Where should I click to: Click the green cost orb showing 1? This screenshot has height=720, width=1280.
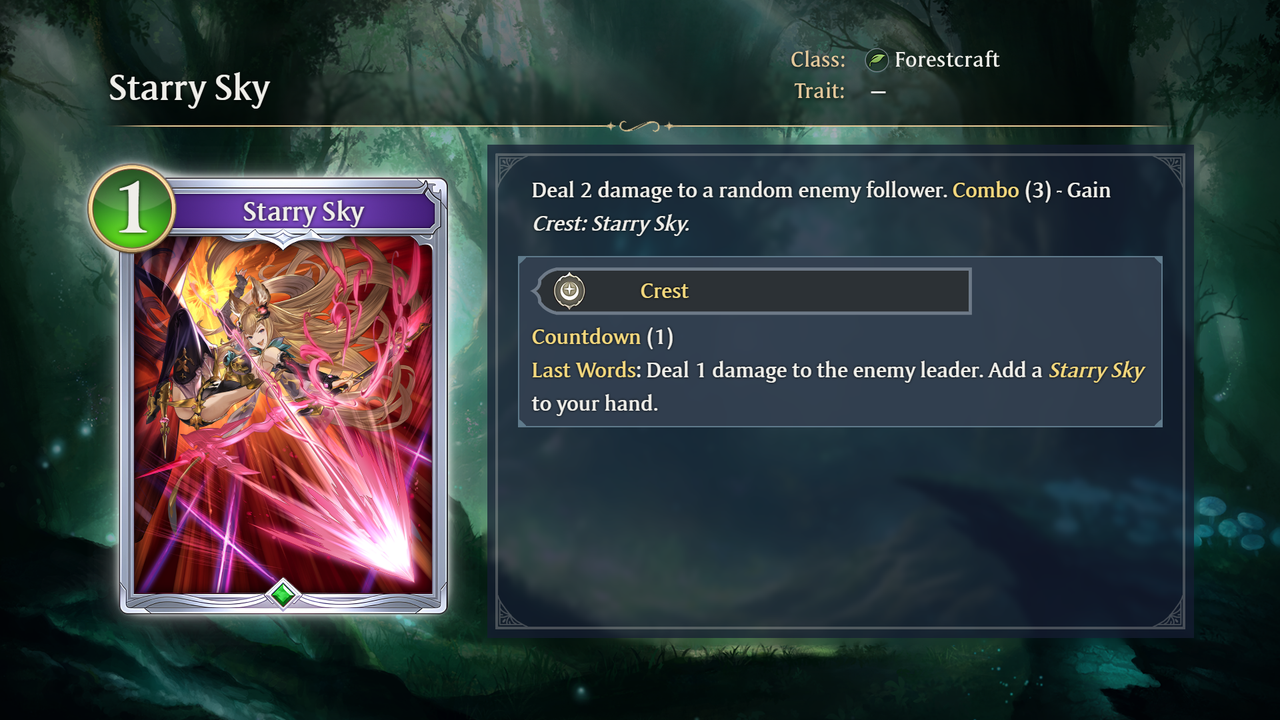point(131,209)
